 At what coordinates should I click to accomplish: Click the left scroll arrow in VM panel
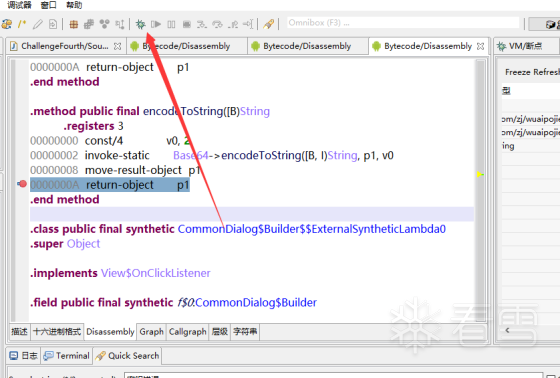point(508,330)
